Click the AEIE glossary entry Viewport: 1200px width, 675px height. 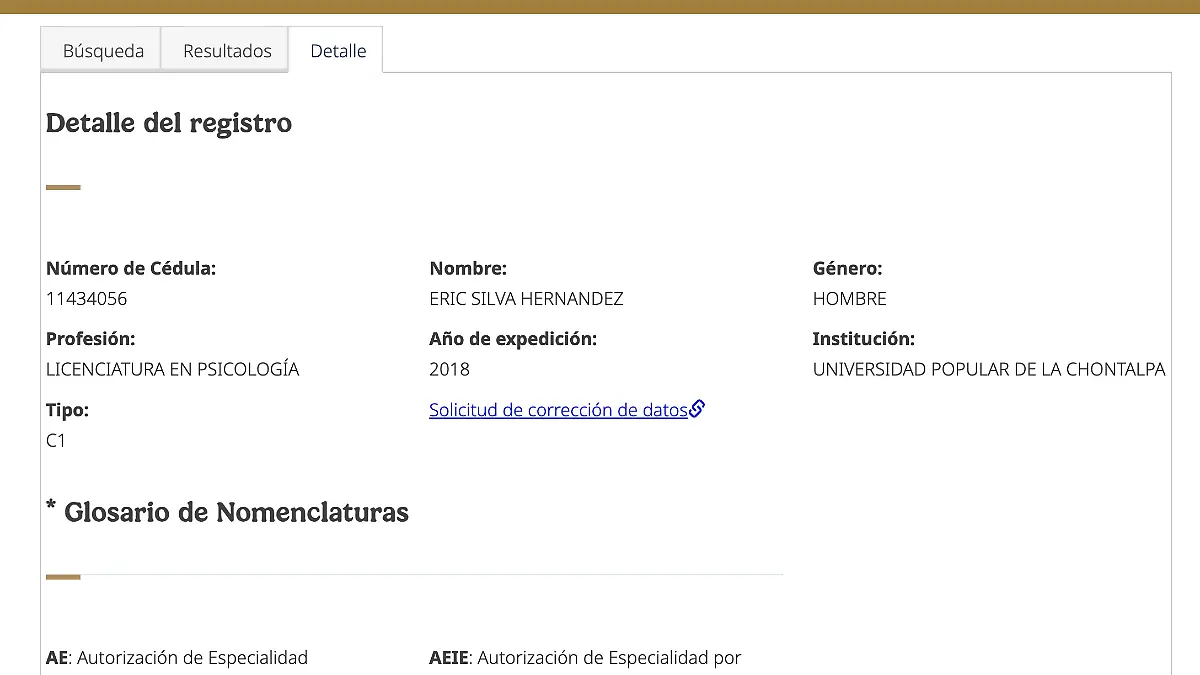tap(585, 657)
